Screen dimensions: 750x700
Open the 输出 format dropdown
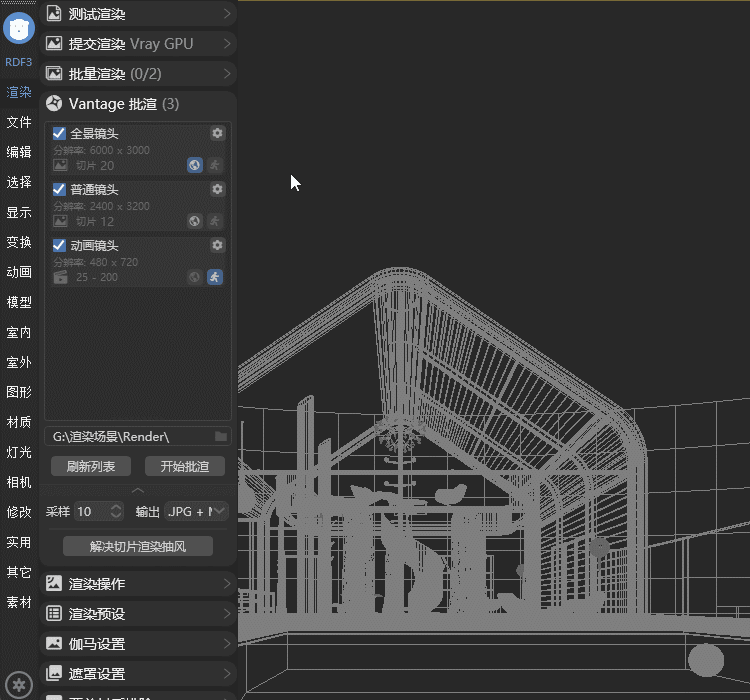(196, 511)
